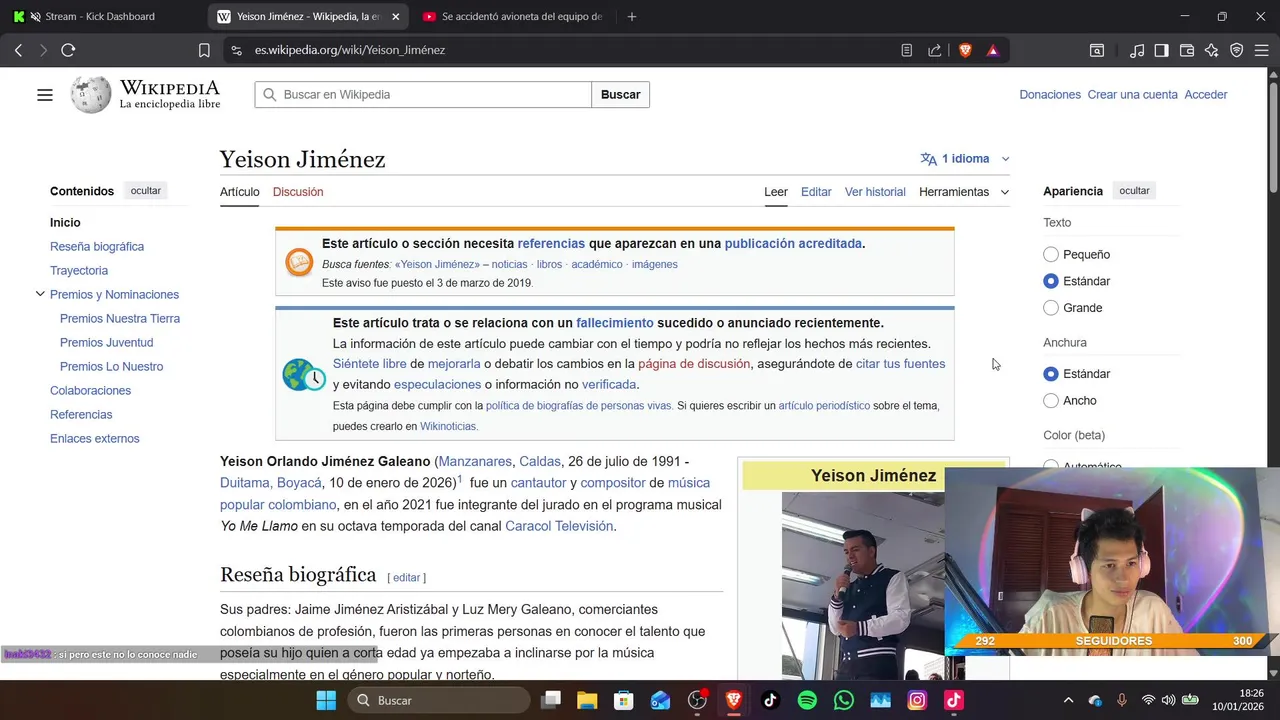Open the Editar tab

816,192
